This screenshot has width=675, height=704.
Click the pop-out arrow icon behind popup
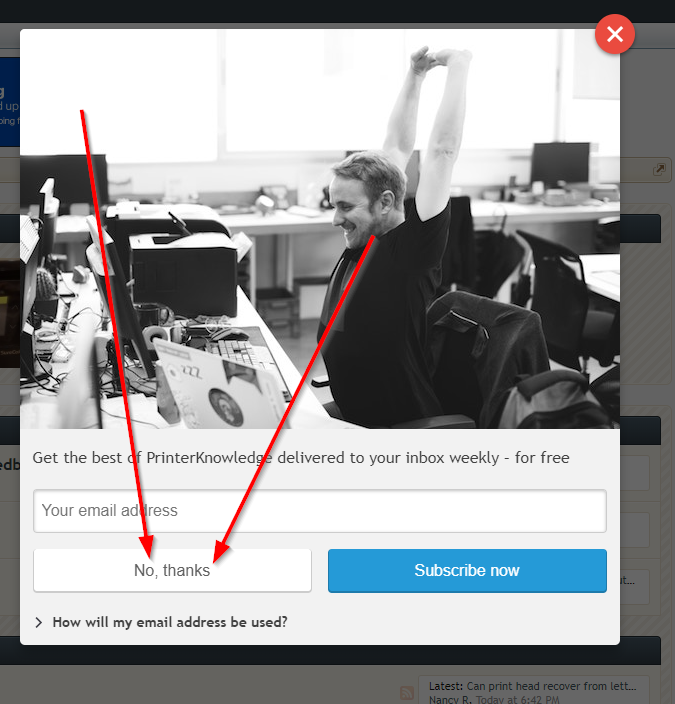pos(659,170)
